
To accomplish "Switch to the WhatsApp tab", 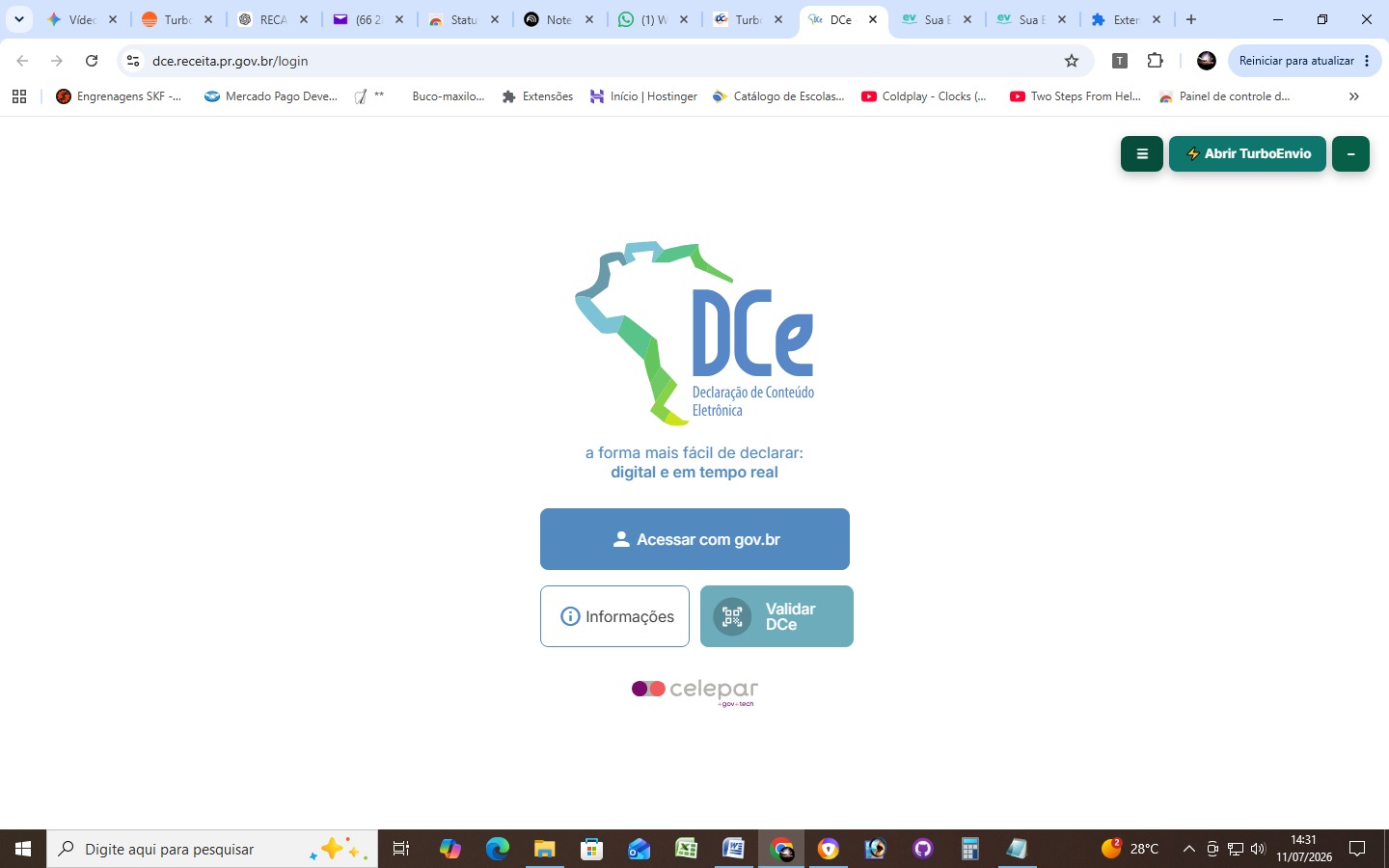I will 655,19.
